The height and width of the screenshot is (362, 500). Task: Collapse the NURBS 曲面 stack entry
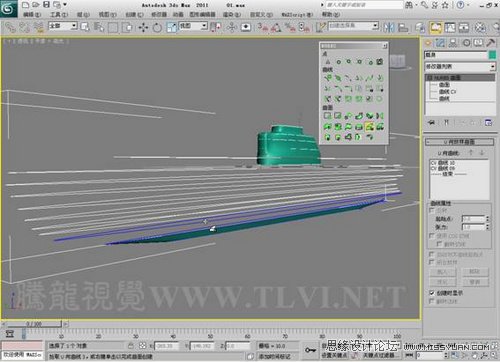point(430,77)
